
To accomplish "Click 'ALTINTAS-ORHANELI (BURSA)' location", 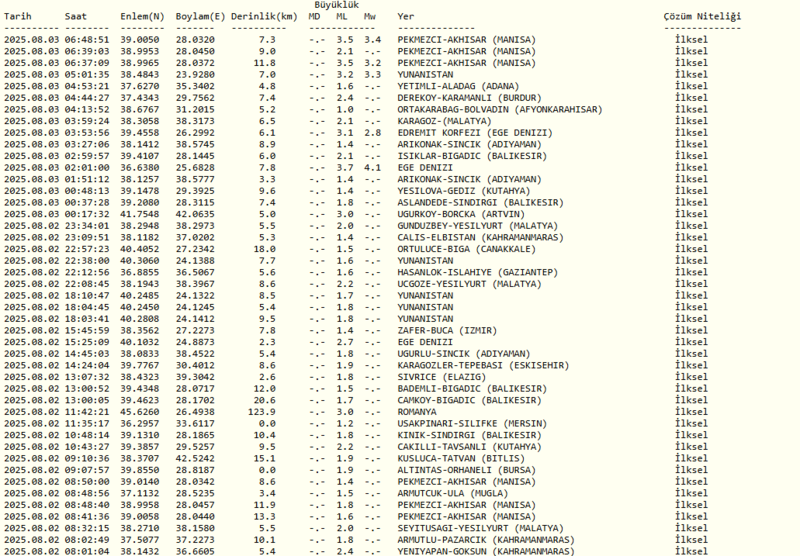I will tap(466, 471).
